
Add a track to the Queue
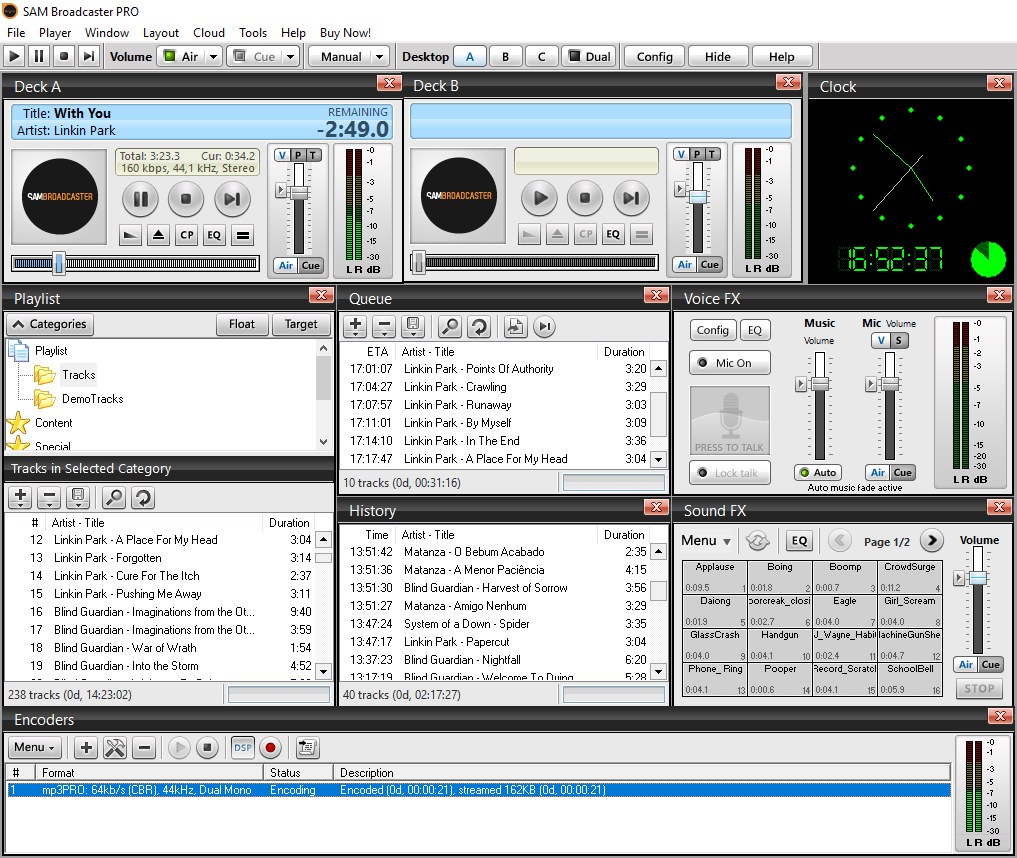pyautogui.click(x=355, y=326)
